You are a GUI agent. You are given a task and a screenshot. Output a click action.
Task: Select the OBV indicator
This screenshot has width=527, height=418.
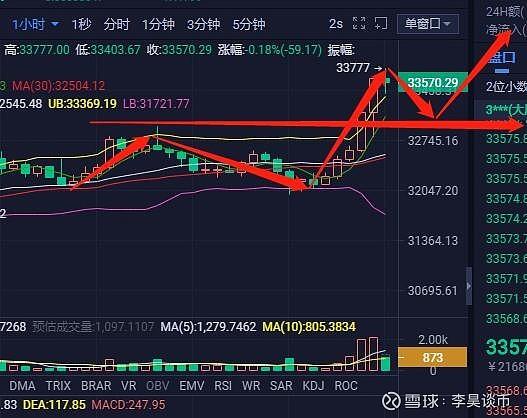pos(158,386)
